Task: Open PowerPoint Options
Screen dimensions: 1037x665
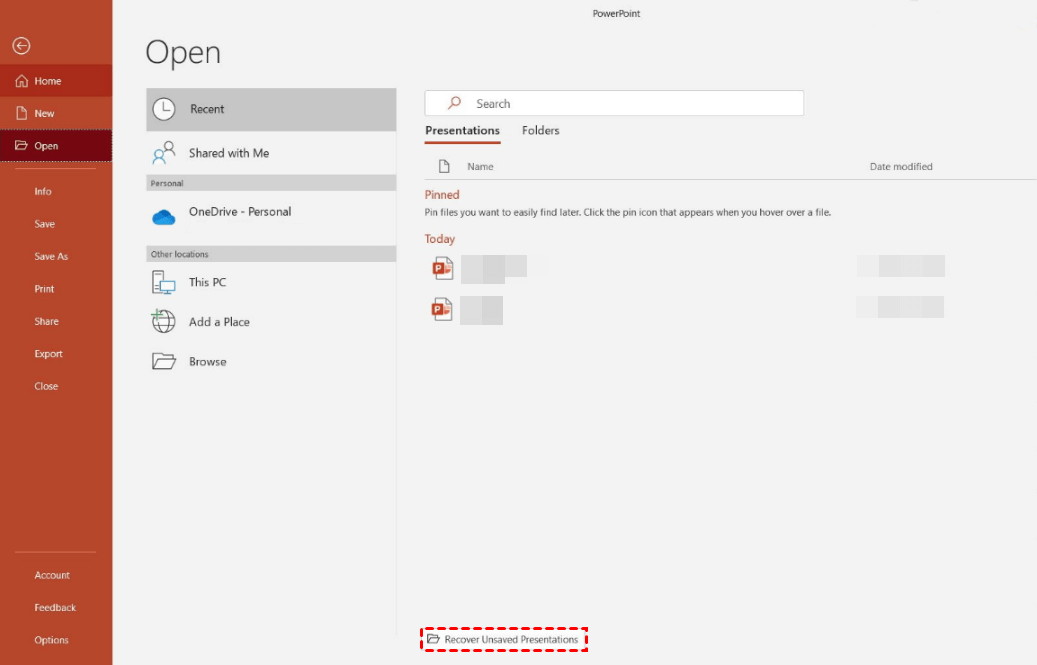Action: click(51, 640)
